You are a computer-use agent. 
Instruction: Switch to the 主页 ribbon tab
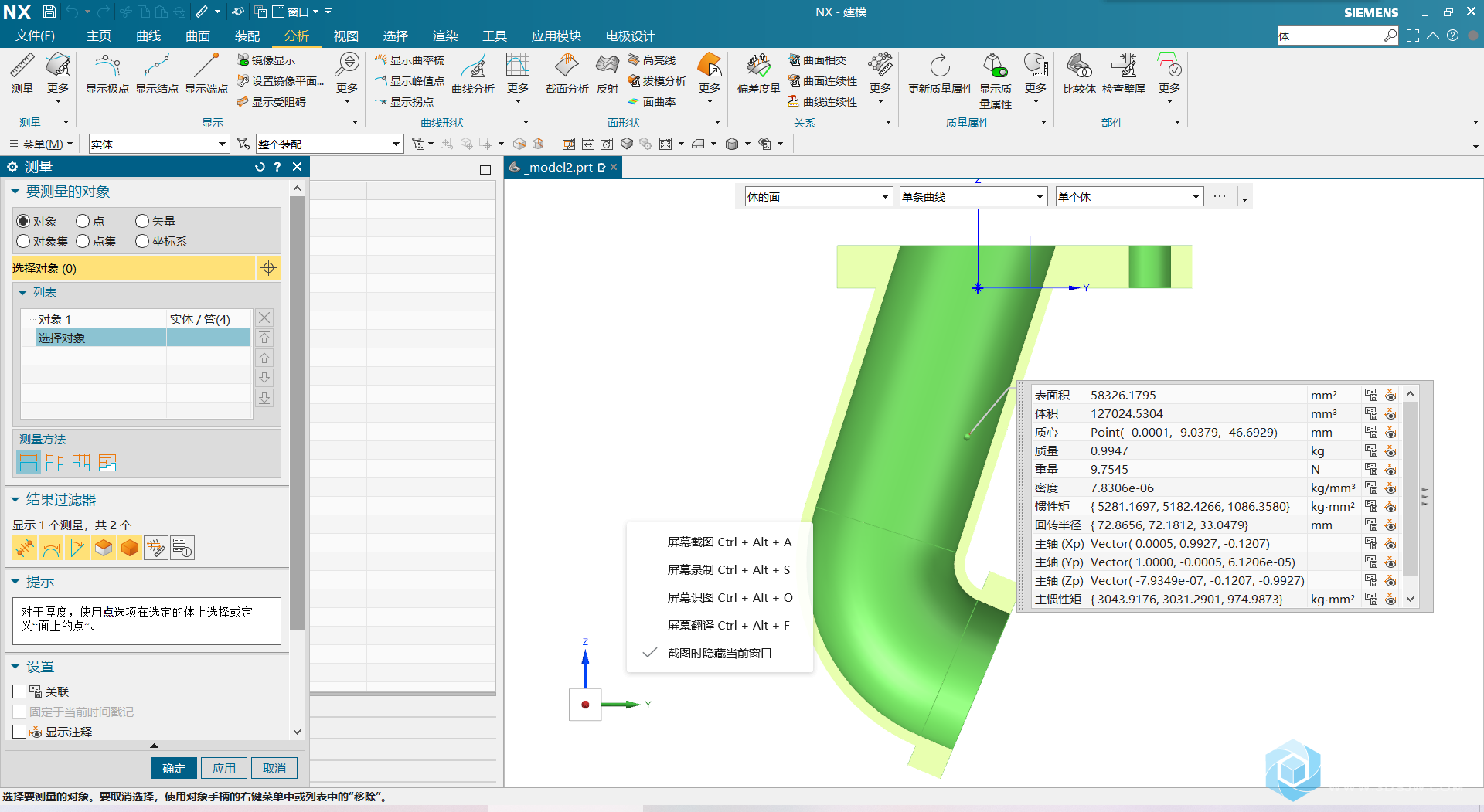99,36
